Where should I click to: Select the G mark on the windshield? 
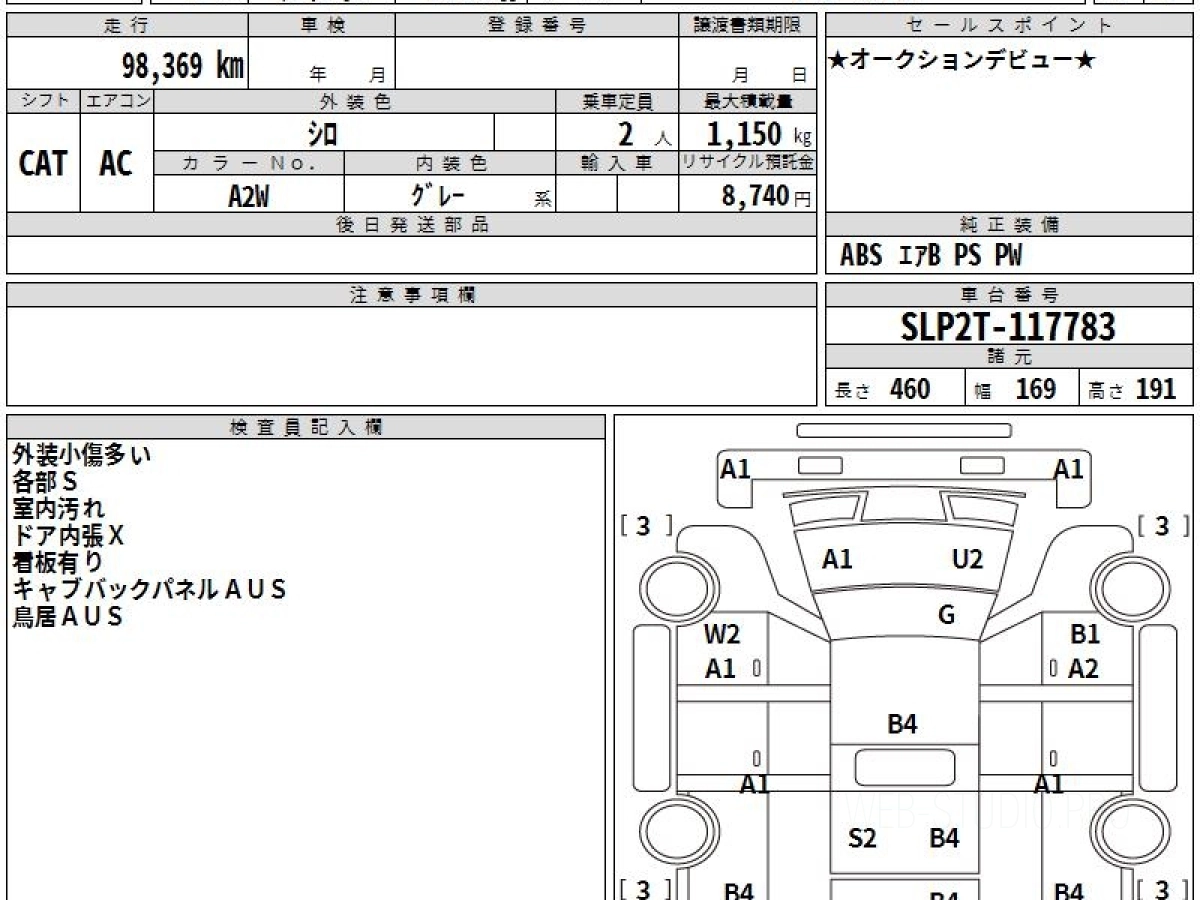946,615
